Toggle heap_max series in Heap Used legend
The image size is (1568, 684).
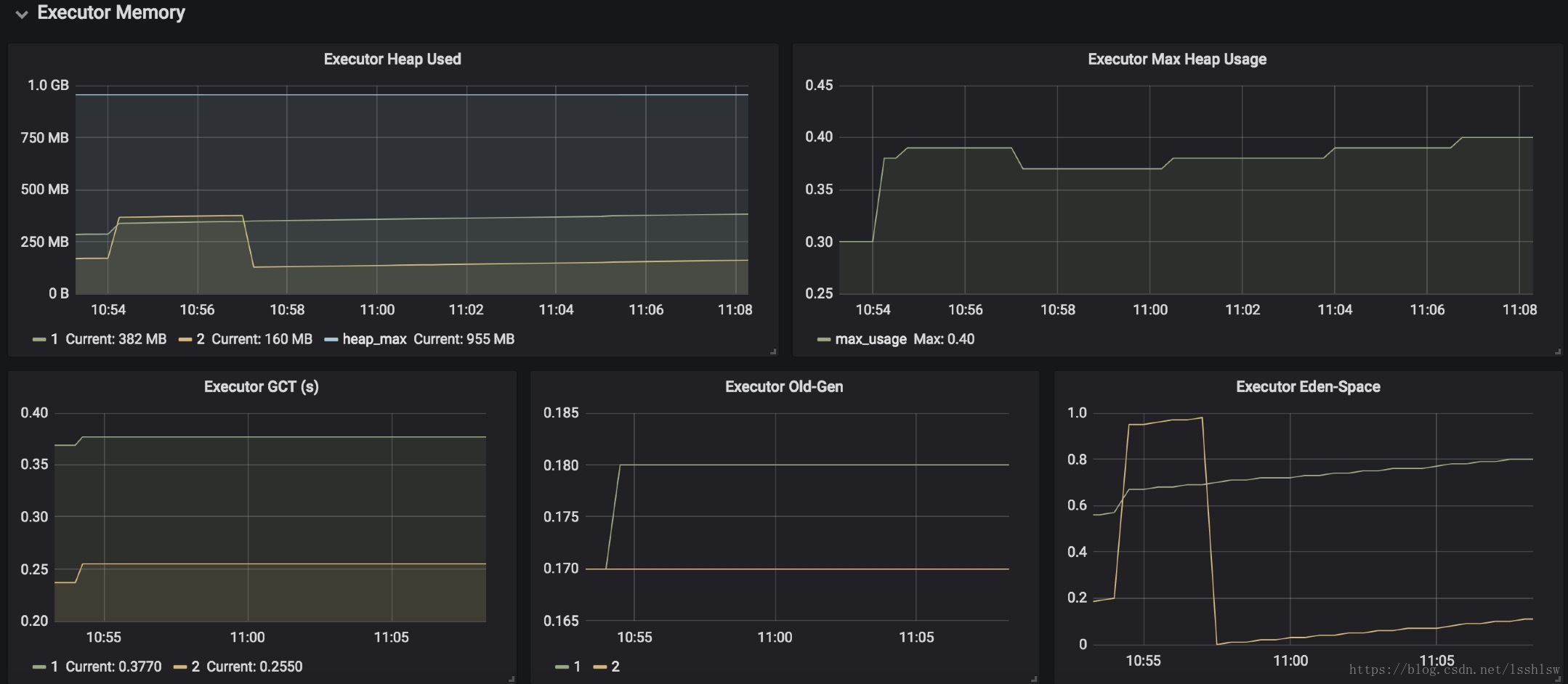[x=374, y=339]
